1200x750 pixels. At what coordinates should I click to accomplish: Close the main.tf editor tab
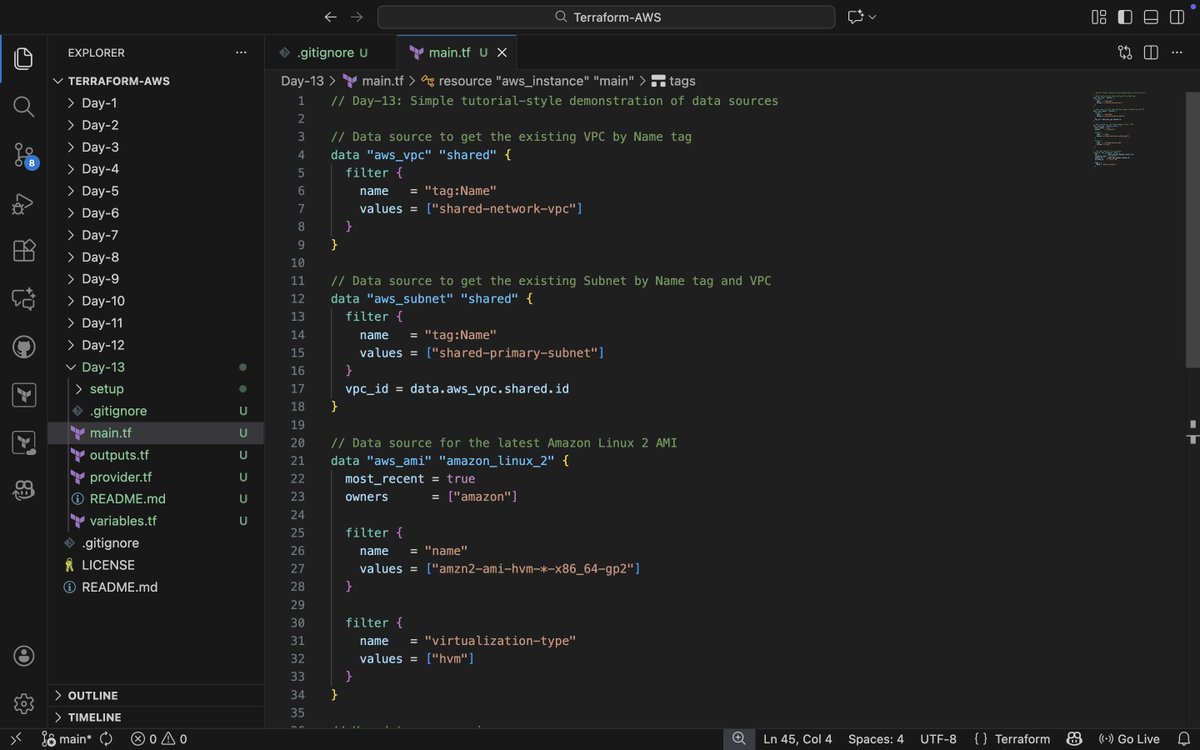click(502, 52)
